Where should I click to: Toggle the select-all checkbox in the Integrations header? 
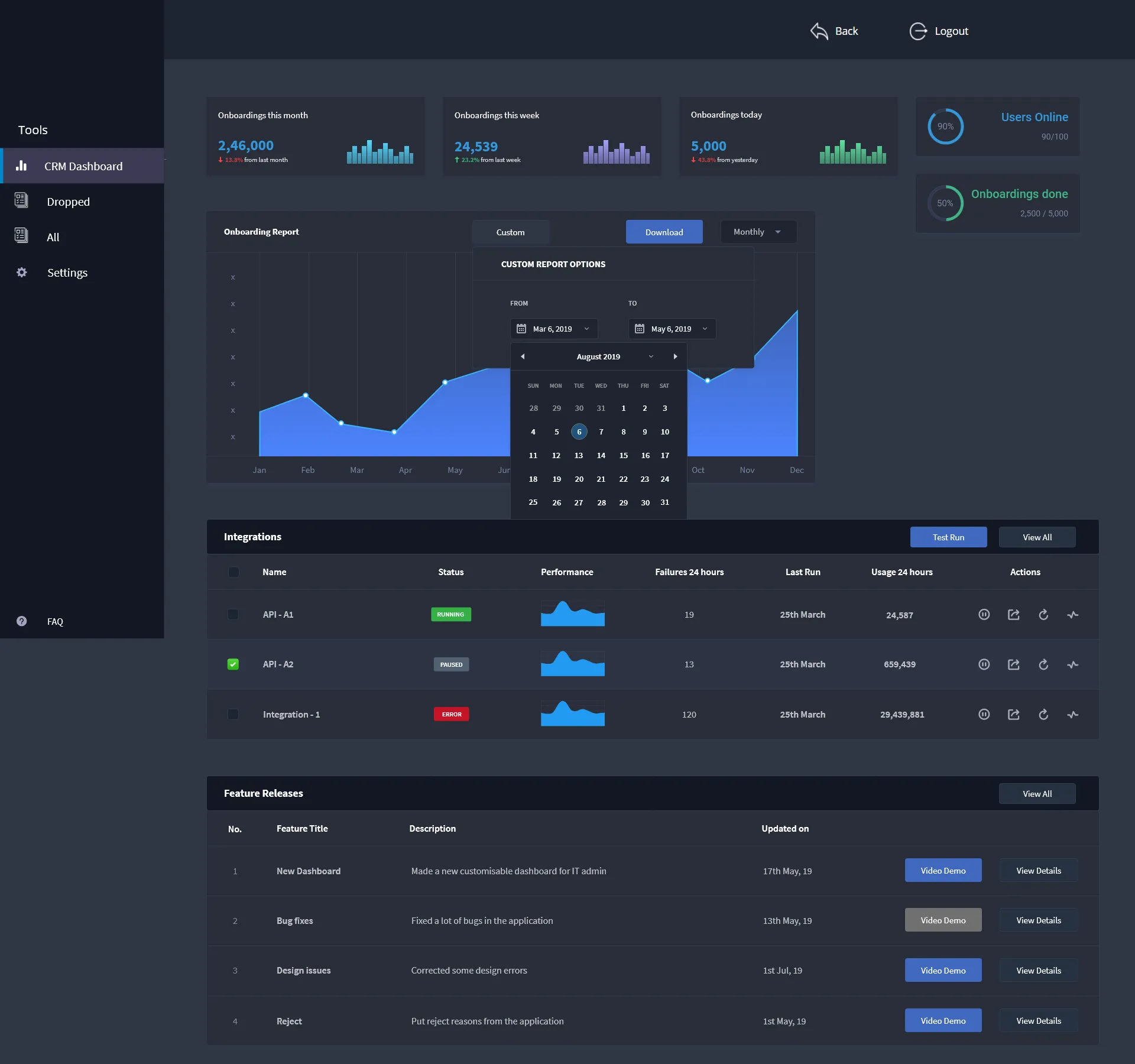pyautogui.click(x=233, y=572)
